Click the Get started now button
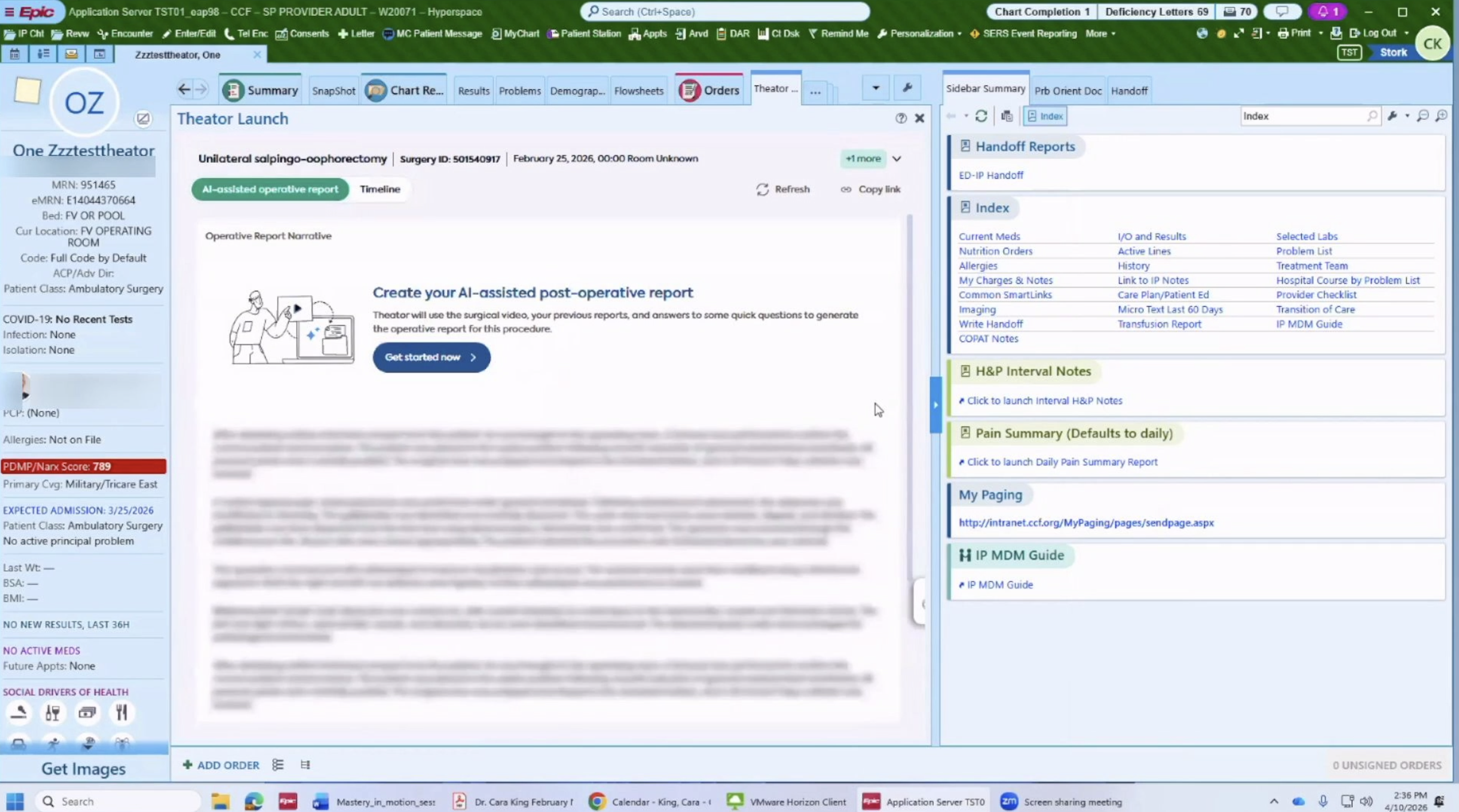This screenshot has width=1459, height=812. (x=431, y=357)
